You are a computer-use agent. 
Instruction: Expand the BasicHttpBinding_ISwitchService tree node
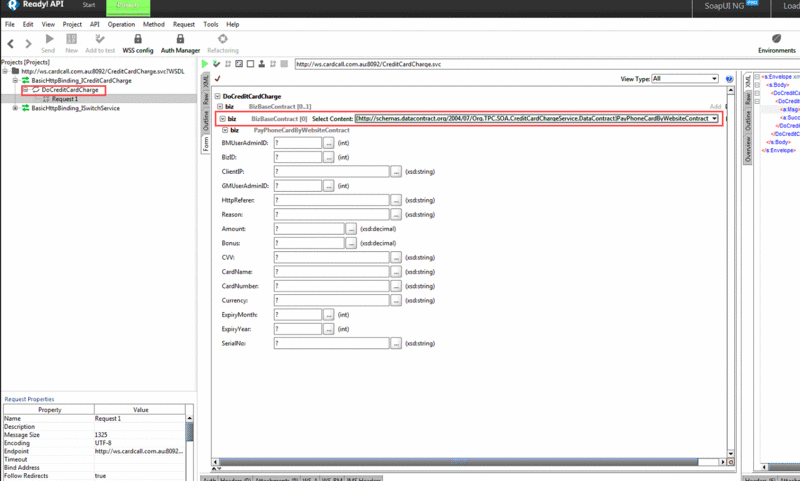(15, 108)
